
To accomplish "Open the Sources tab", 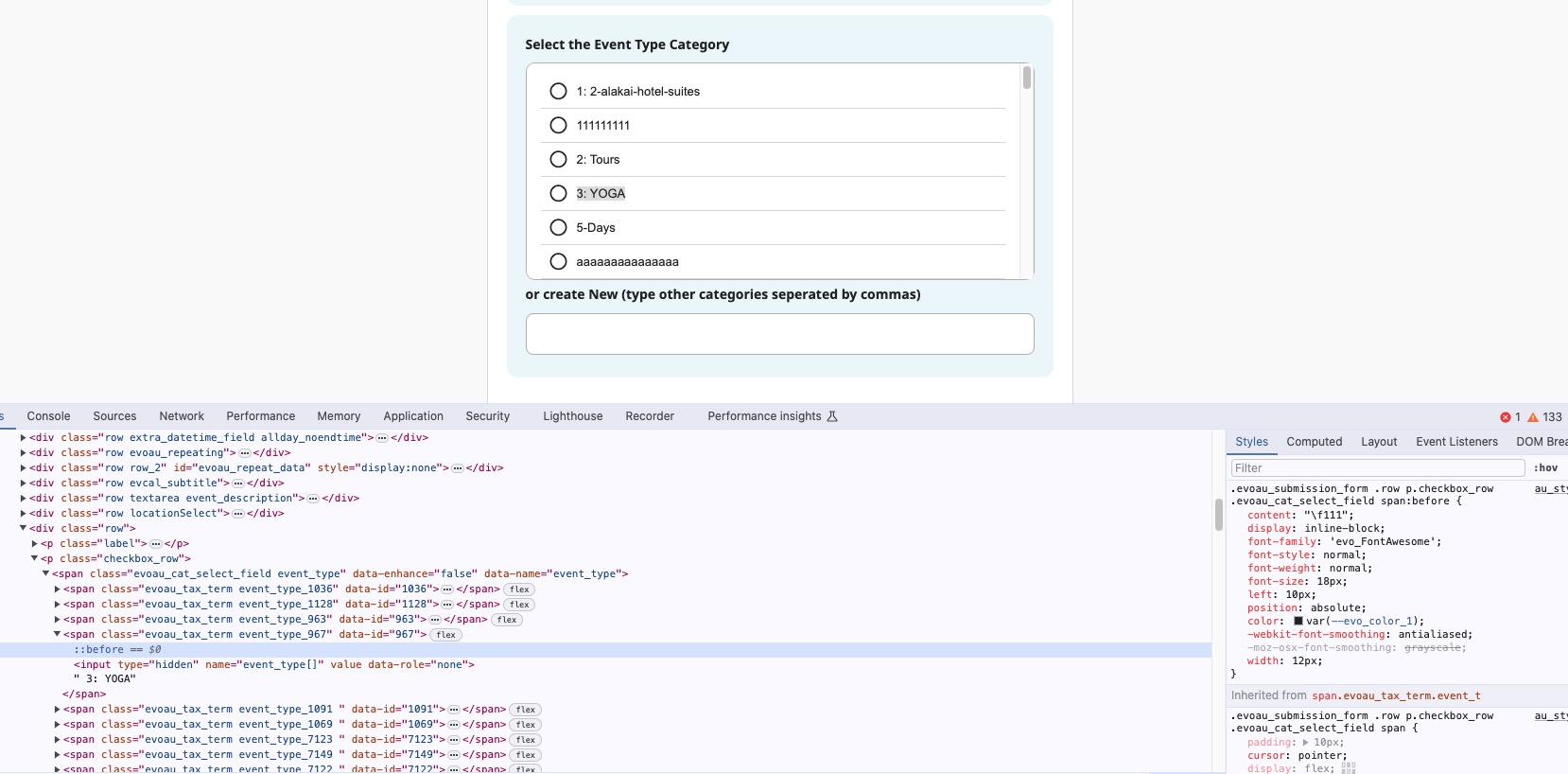I will tap(114, 416).
